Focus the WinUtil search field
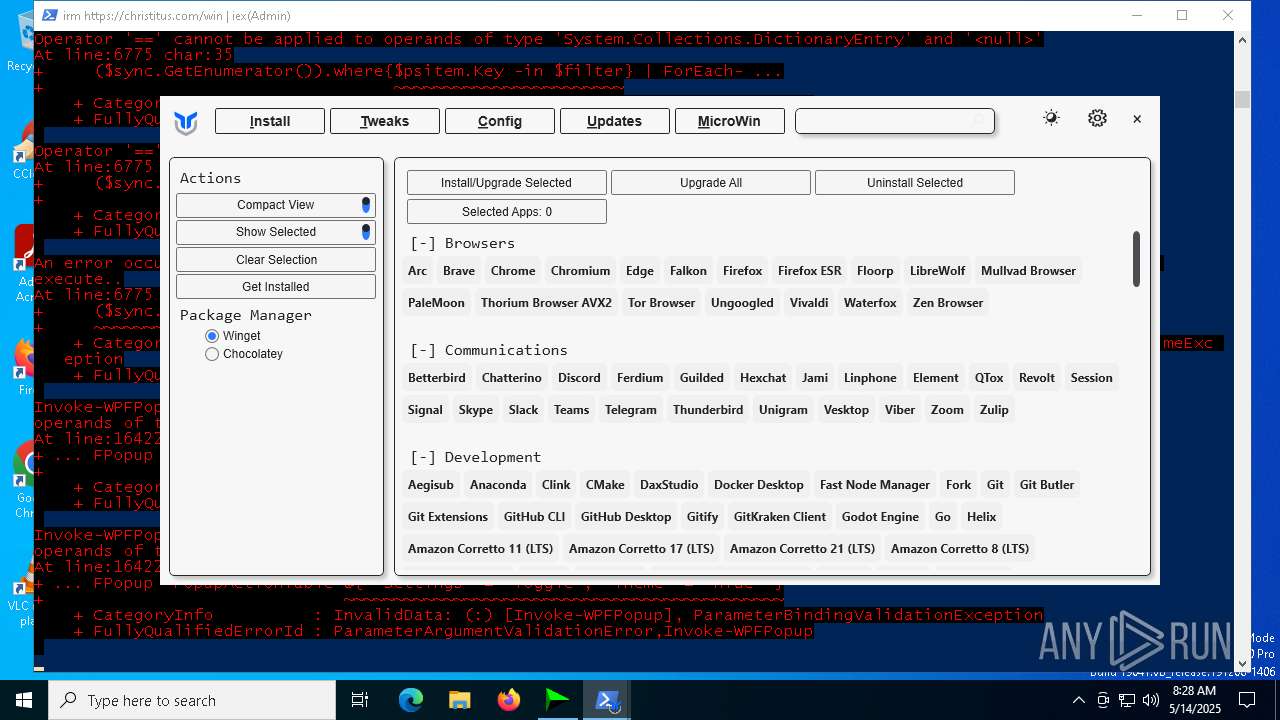 click(x=894, y=121)
